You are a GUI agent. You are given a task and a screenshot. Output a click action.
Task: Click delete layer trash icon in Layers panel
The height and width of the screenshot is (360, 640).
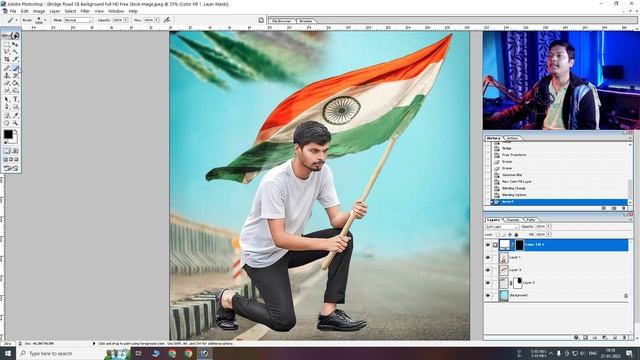[624, 338]
